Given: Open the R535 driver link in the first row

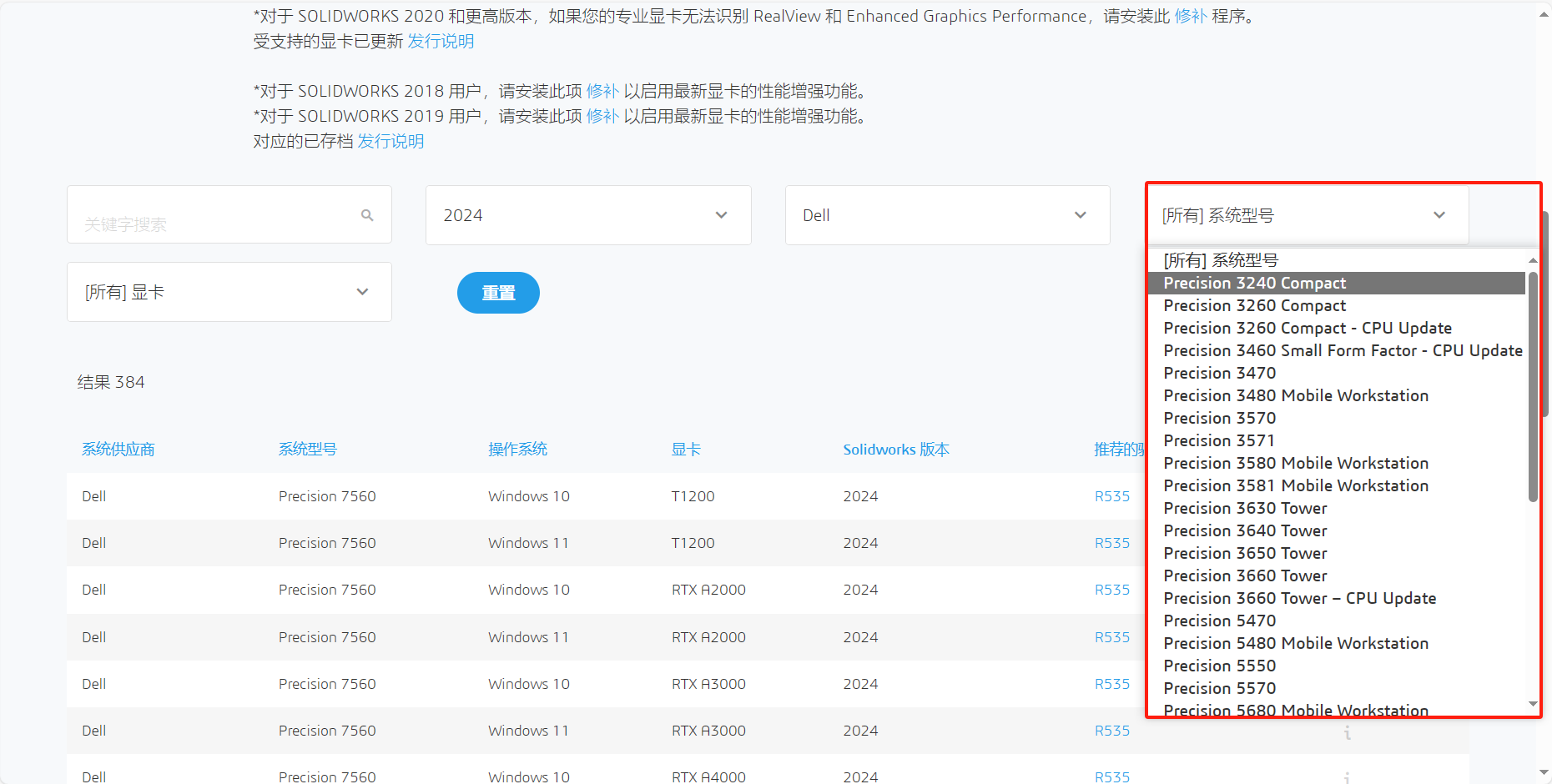Looking at the screenshot, I should tap(1111, 495).
